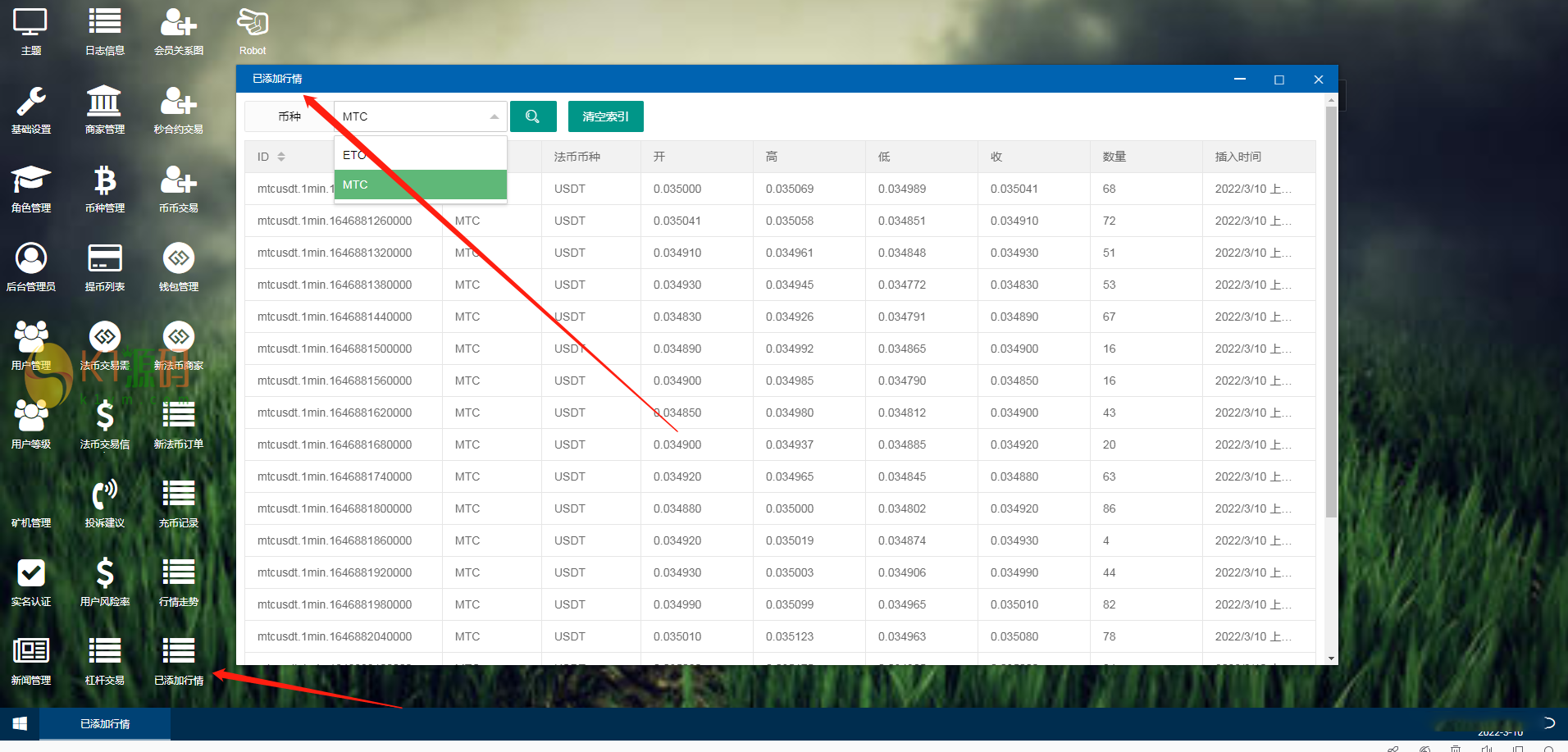
Task: Switch to 已添加行情 taskbar tab
Action: [x=105, y=724]
